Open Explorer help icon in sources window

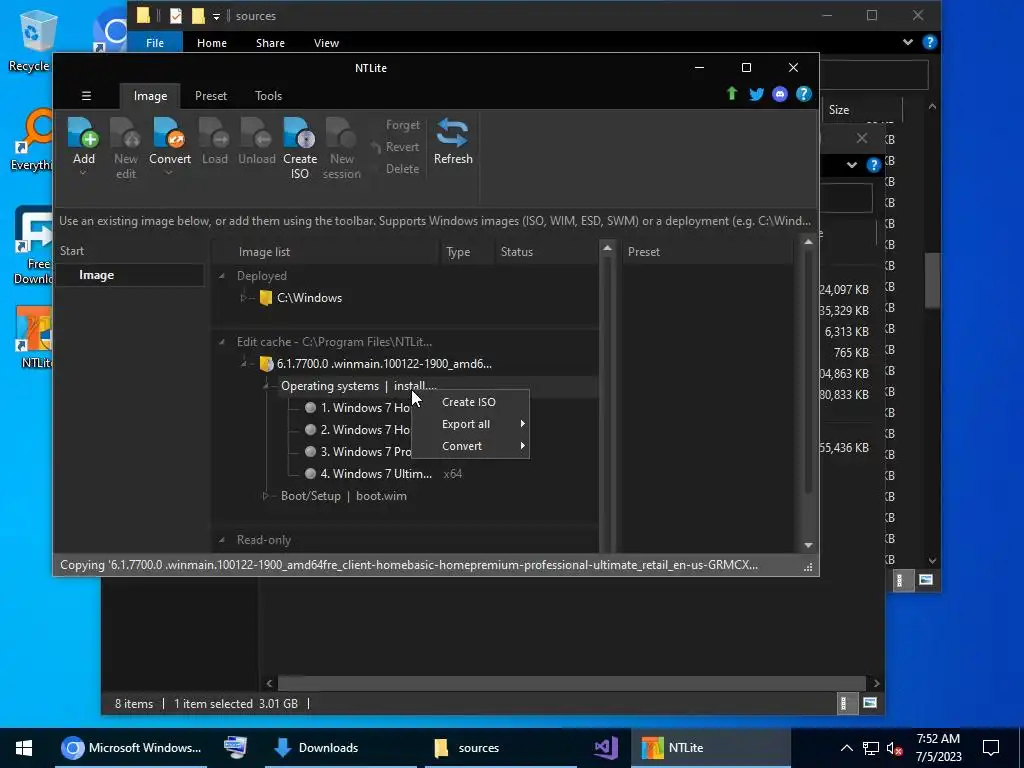coord(929,42)
